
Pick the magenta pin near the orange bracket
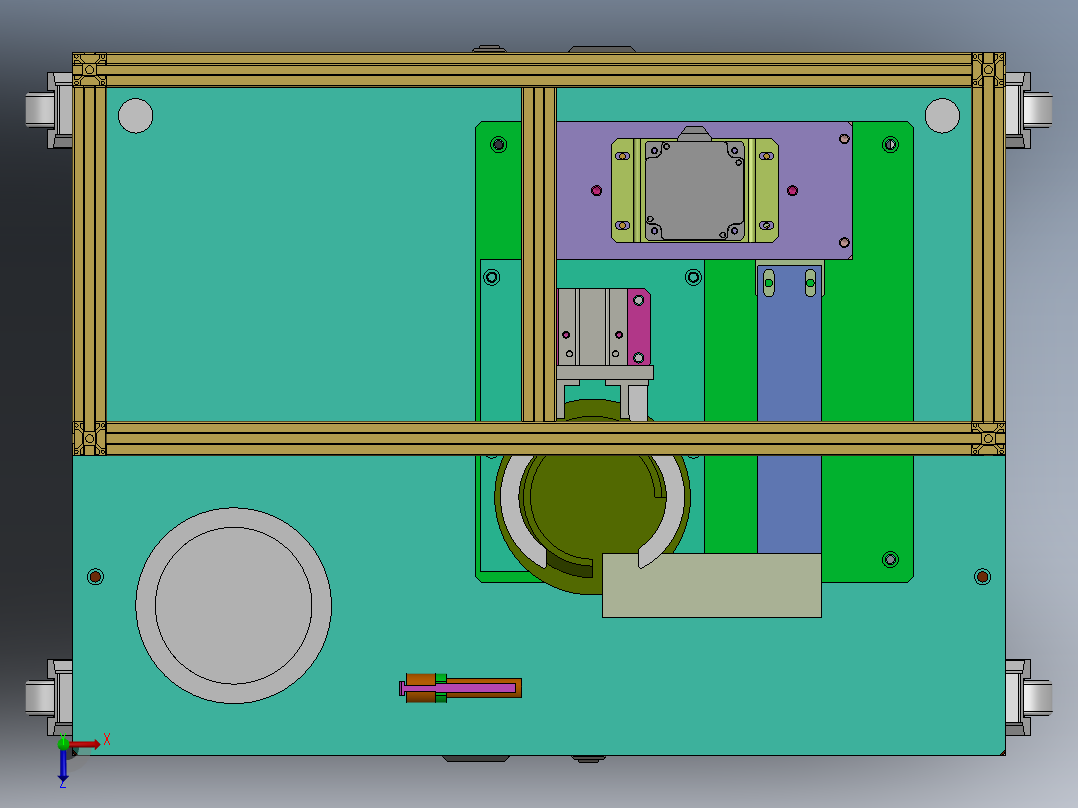coord(458,688)
